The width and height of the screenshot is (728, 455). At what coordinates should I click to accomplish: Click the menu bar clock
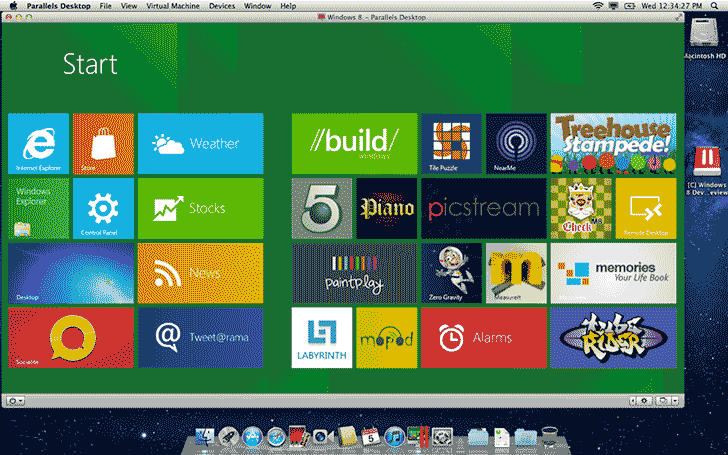click(x=671, y=6)
